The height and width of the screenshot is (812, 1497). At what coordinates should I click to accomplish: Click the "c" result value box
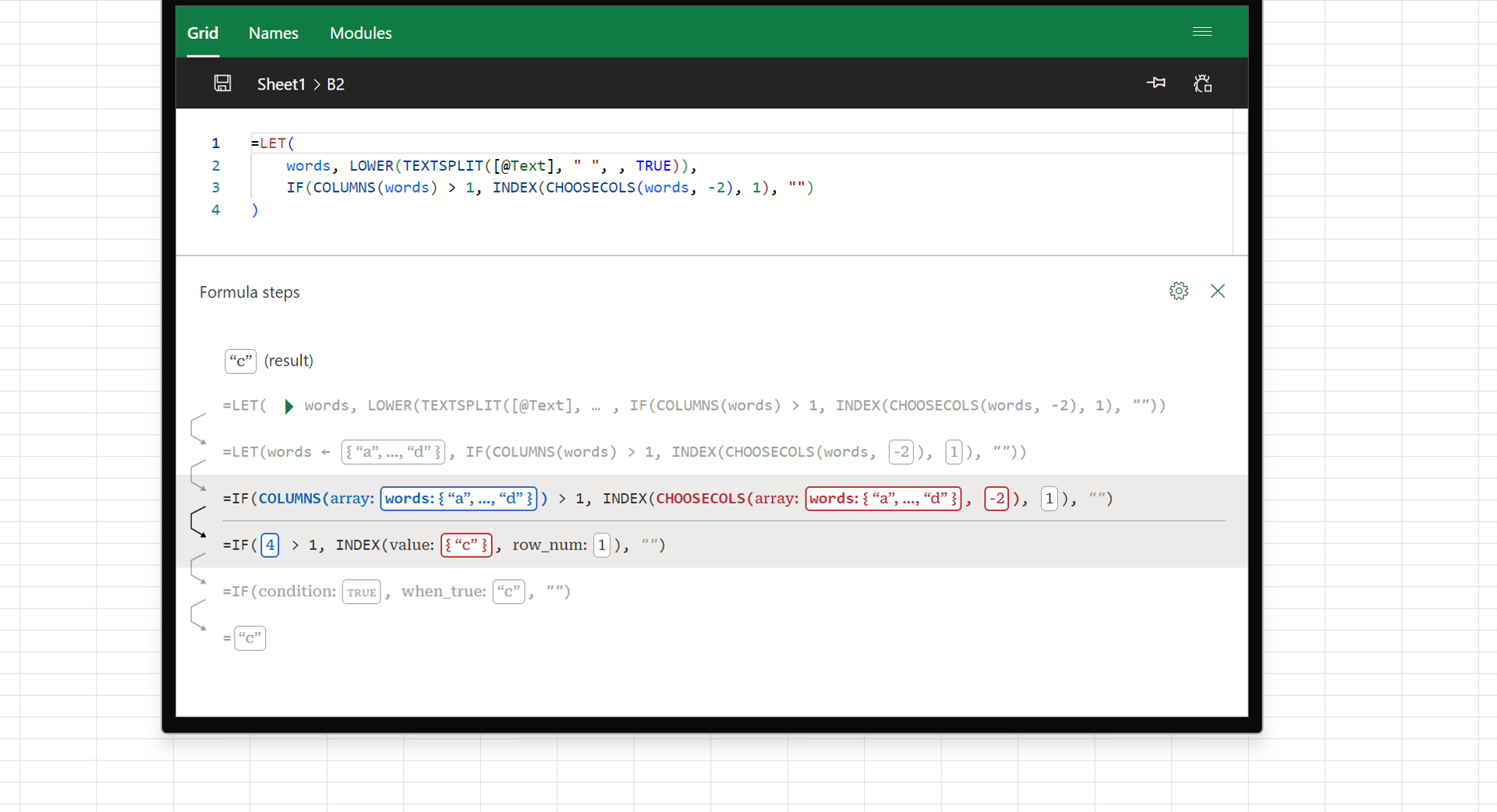tap(240, 361)
